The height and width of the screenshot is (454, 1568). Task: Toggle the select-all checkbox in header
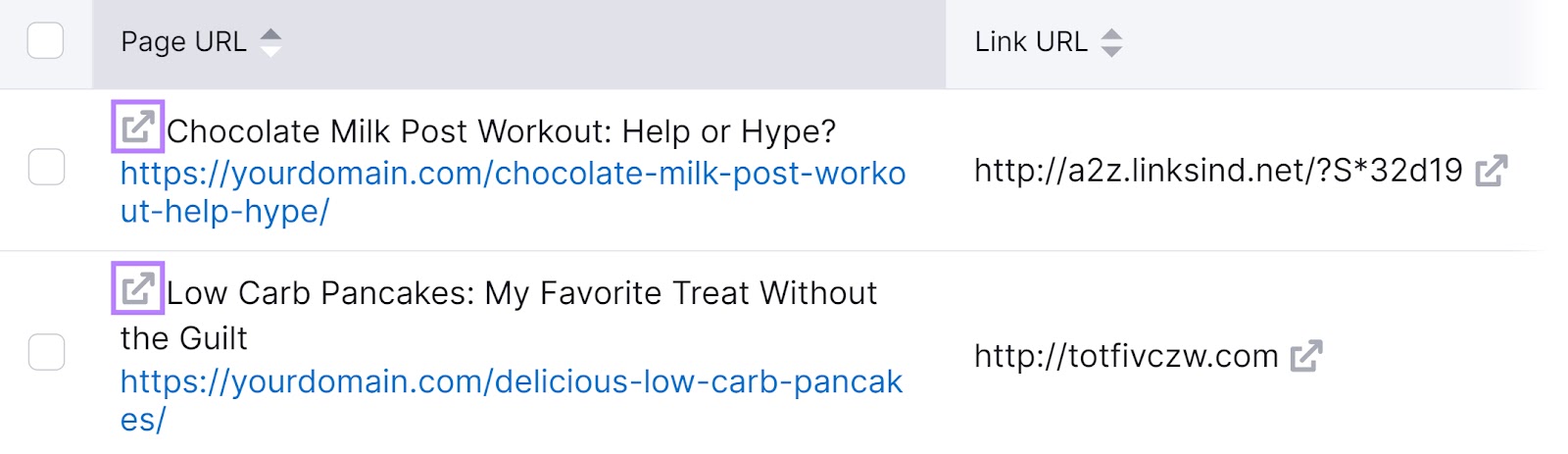46,41
